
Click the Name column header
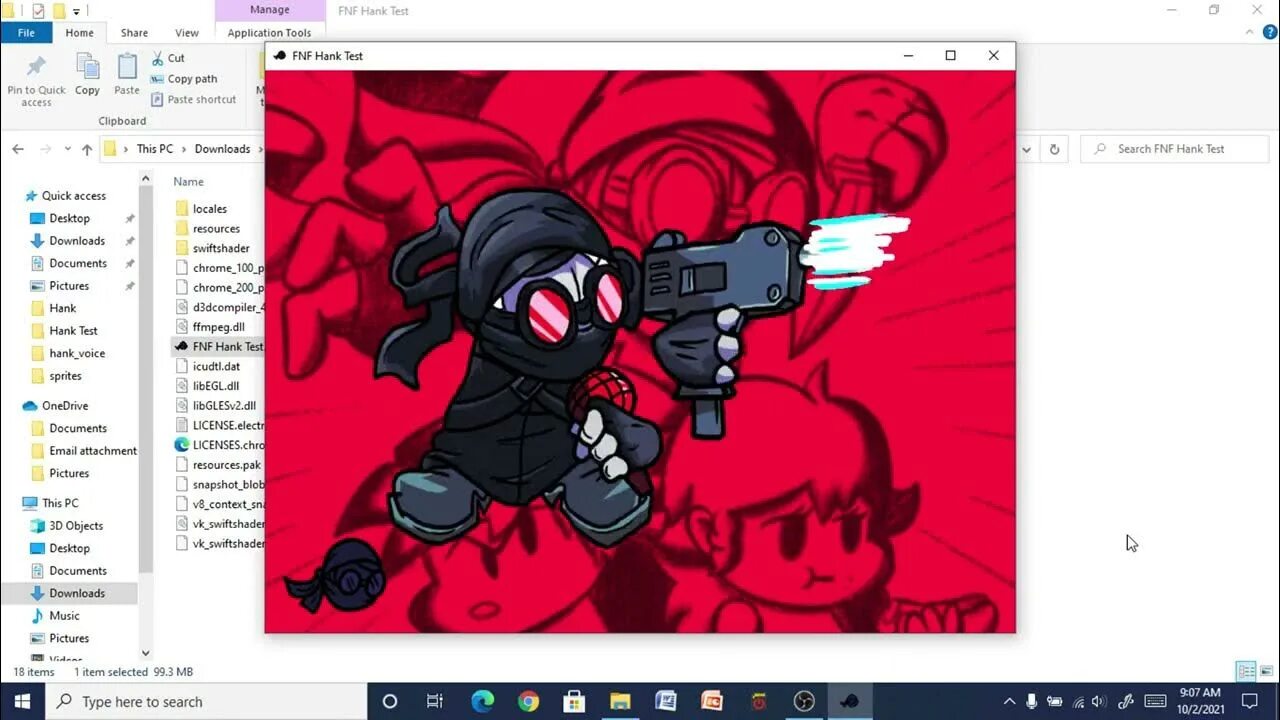pyautogui.click(x=188, y=182)
